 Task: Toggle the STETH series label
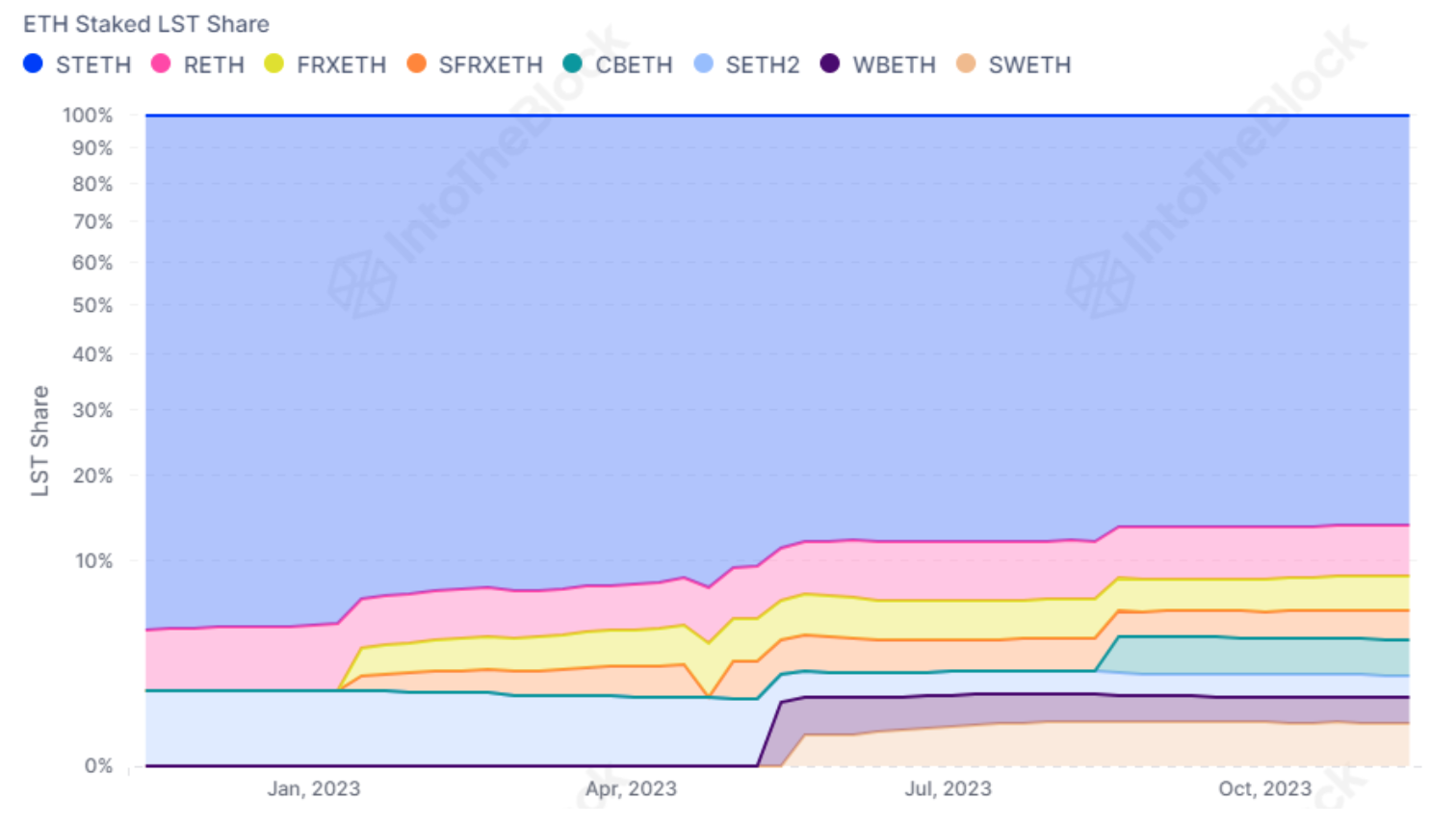click(93, 65)
